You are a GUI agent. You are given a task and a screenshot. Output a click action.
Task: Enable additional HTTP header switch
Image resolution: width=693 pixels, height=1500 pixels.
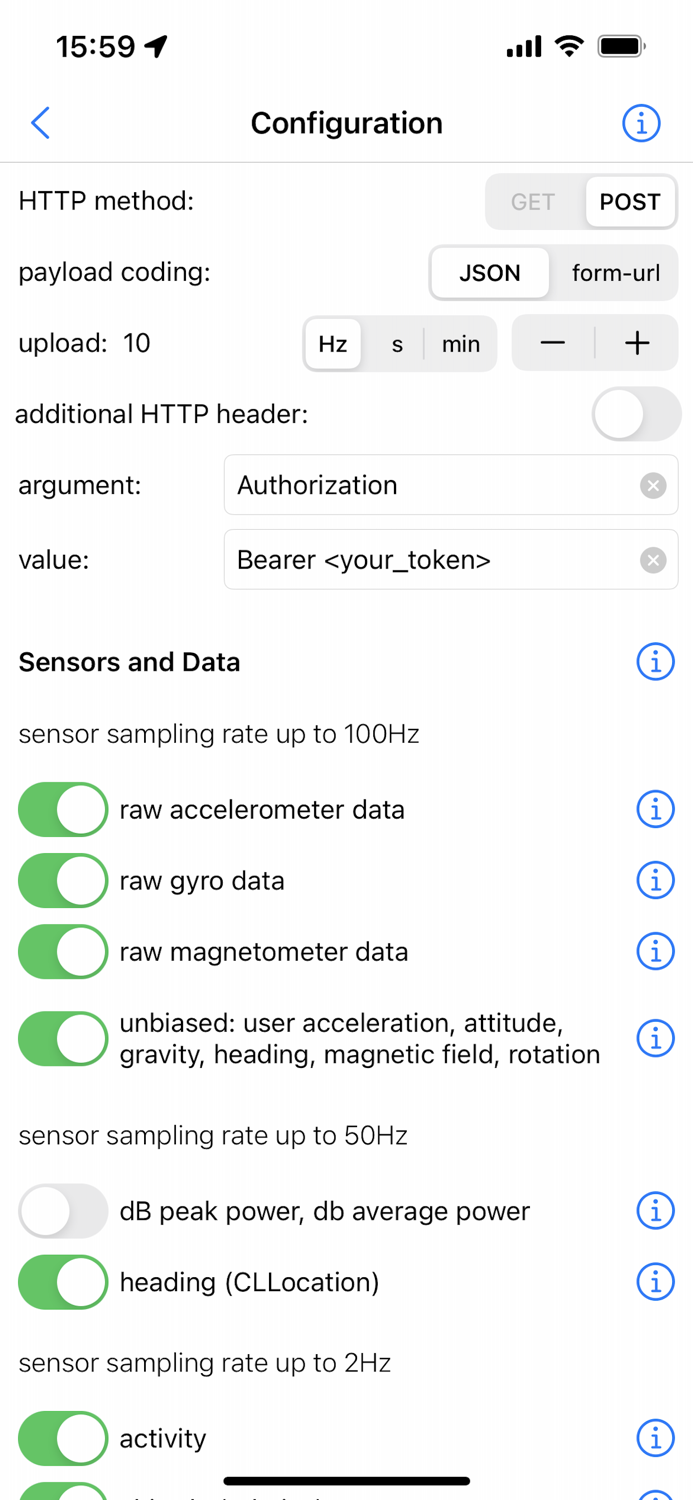[636, 414]
